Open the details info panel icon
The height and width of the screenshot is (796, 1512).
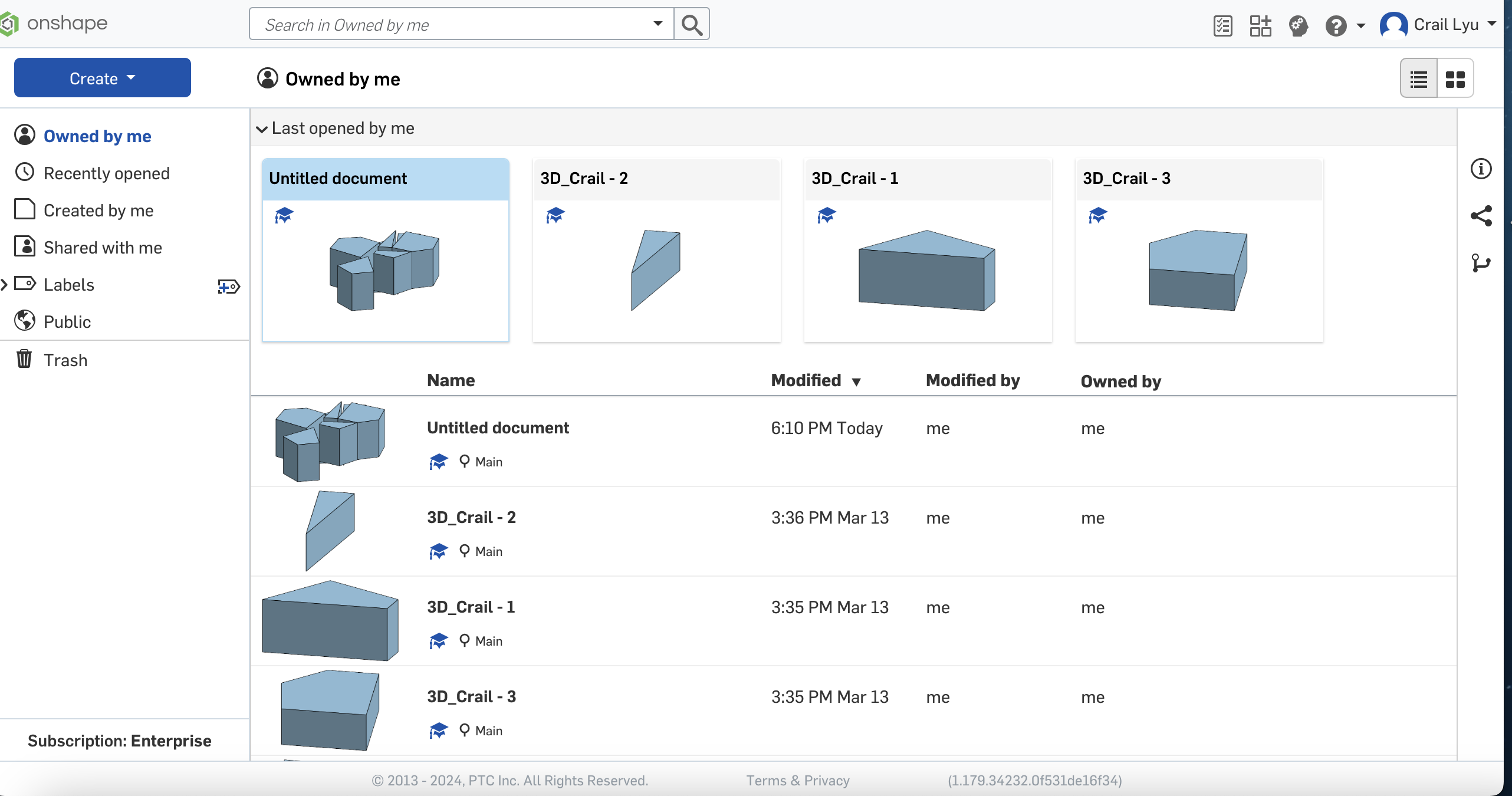coord(1481,169)
